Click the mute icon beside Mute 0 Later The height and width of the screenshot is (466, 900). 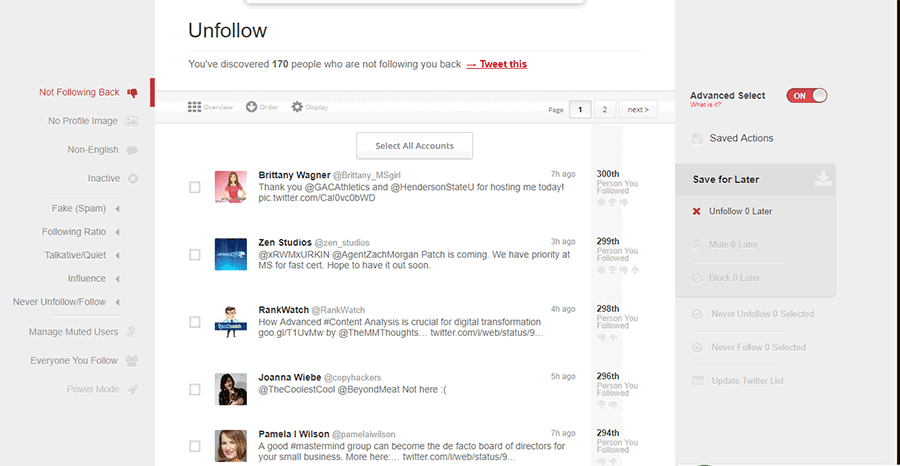(697, 244)
